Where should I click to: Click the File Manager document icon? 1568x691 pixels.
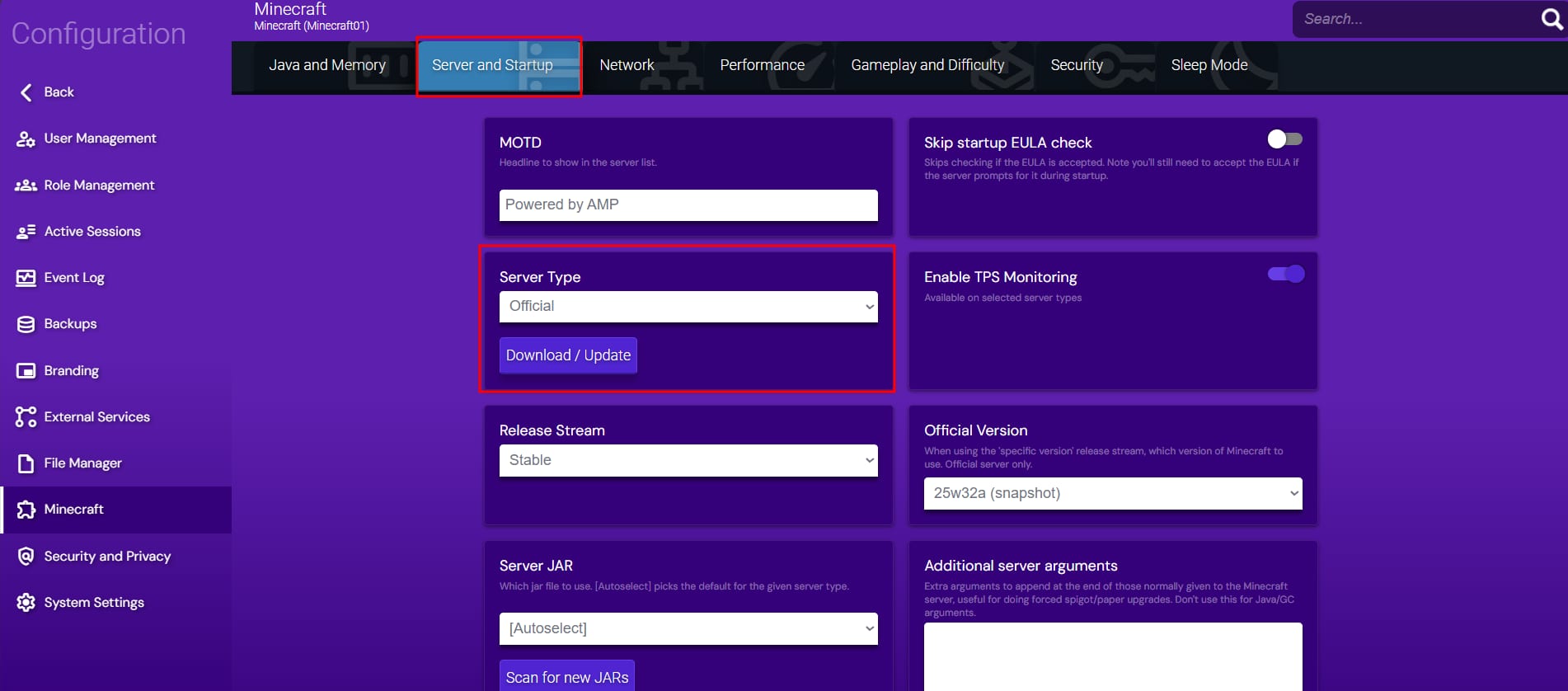coord(26,463)
